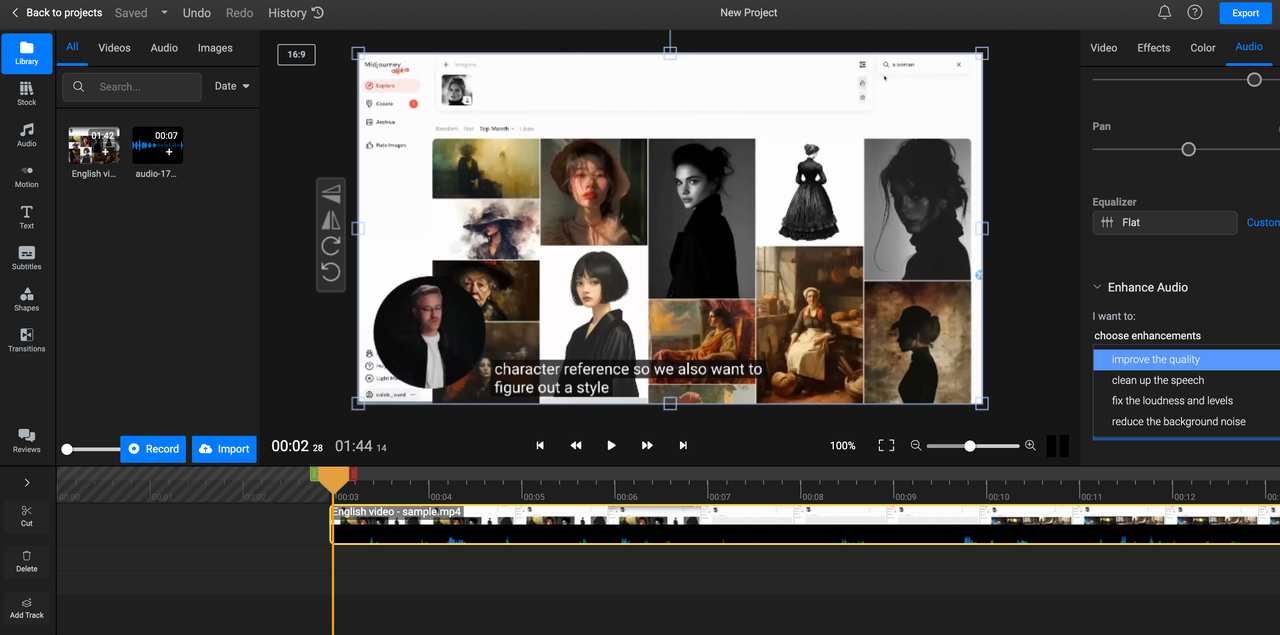Select the English video thumbnail

click(94, 145)
